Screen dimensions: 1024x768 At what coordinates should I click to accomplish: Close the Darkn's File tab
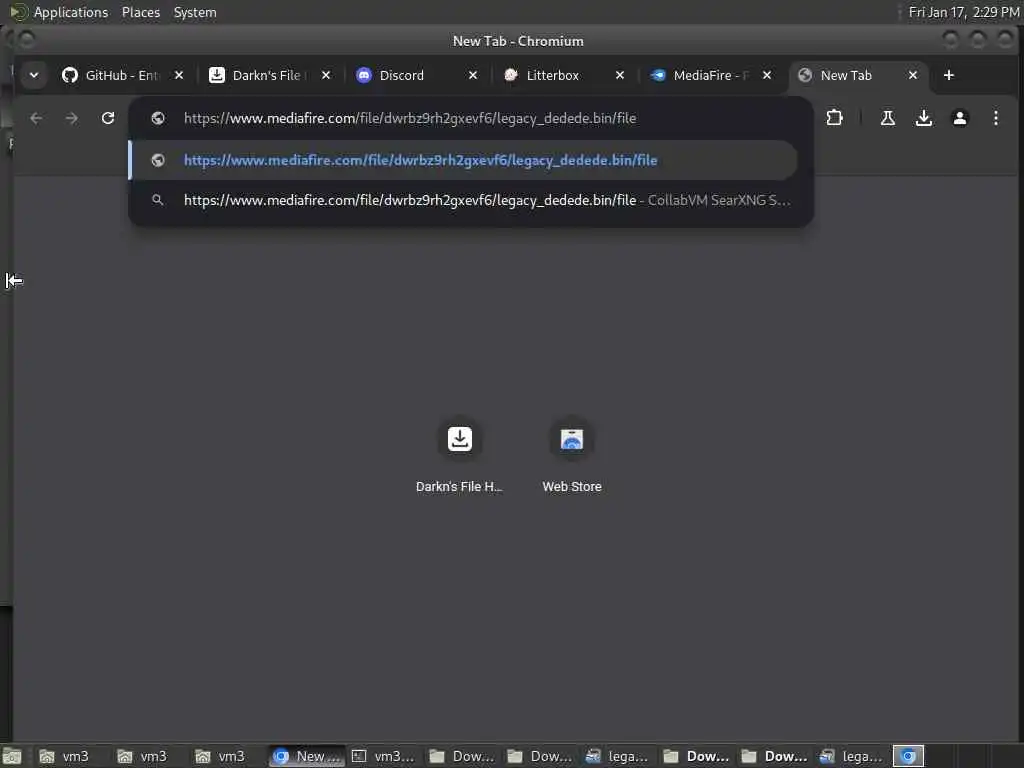[326, 75]
